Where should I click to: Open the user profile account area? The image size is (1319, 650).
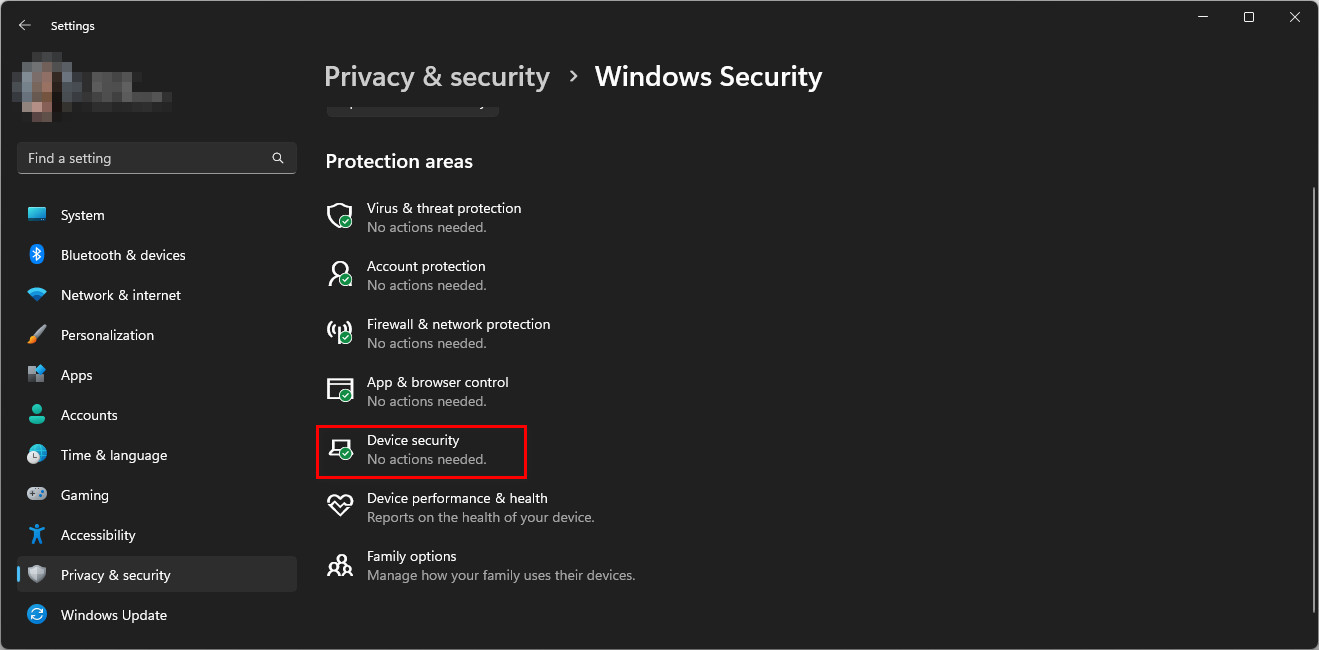pos(90,88)
